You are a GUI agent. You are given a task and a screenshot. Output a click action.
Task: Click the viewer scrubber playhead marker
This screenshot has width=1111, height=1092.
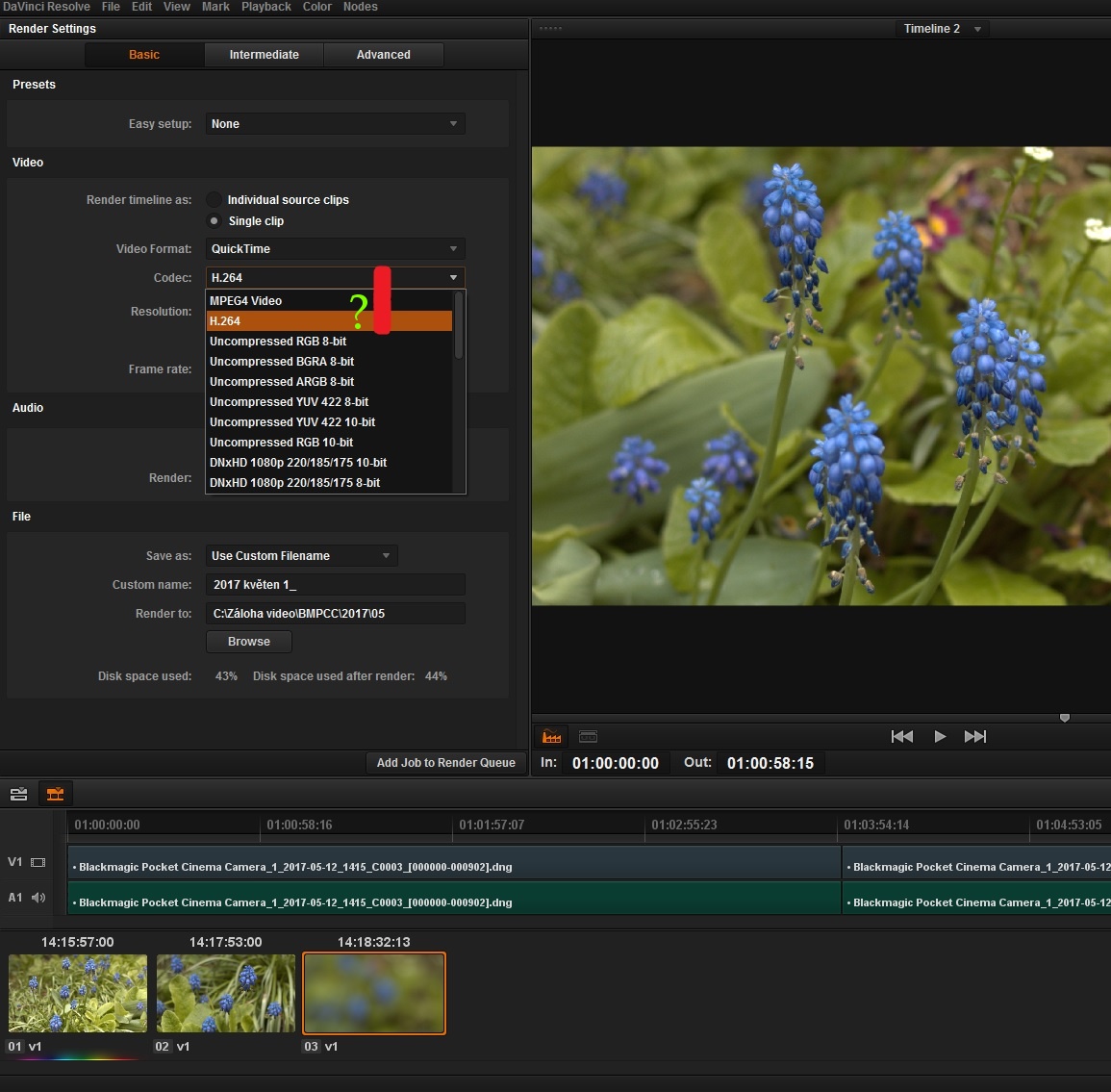tap(1065, 718)
